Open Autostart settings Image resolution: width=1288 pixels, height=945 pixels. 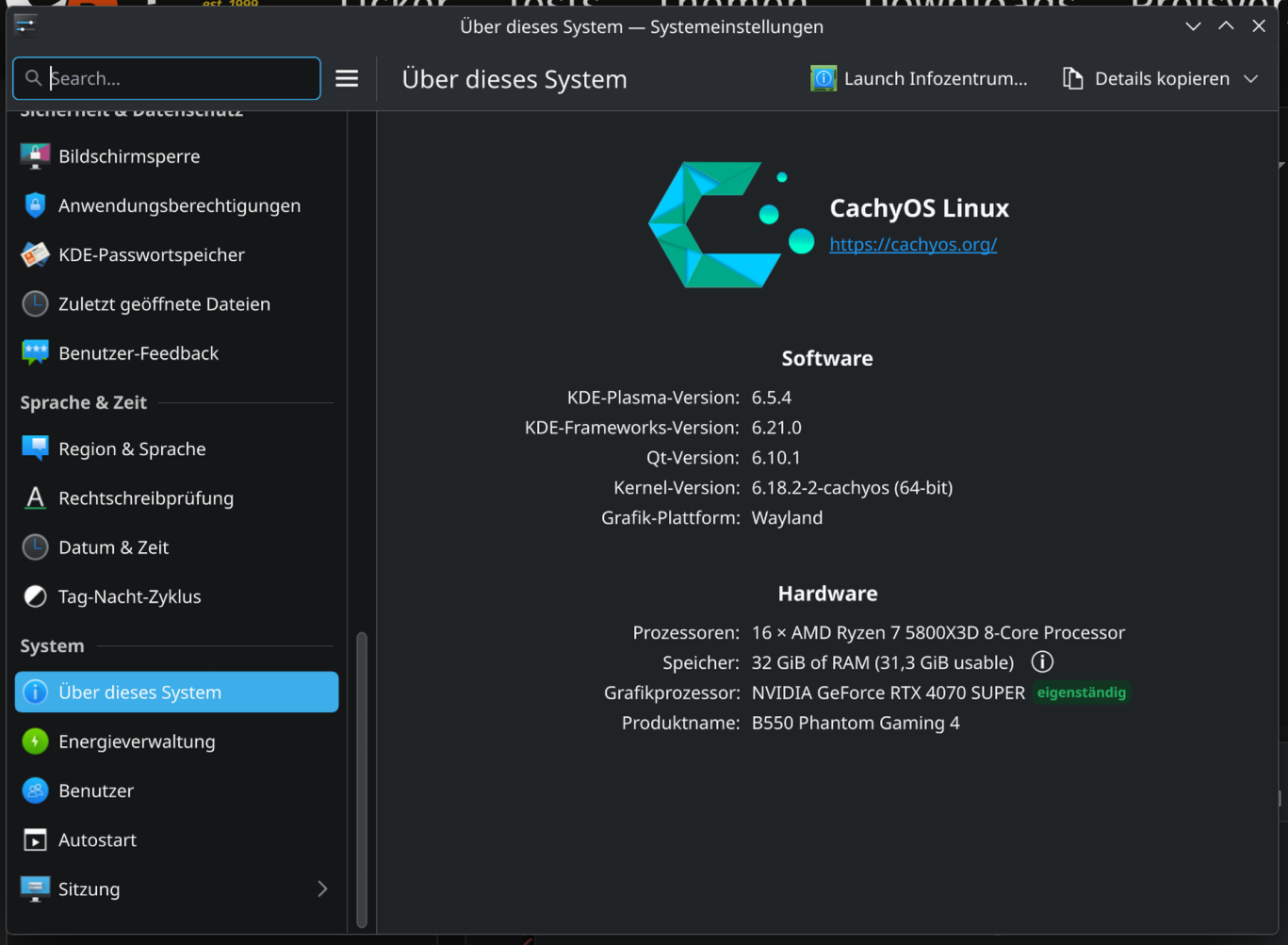coord(177,839)
